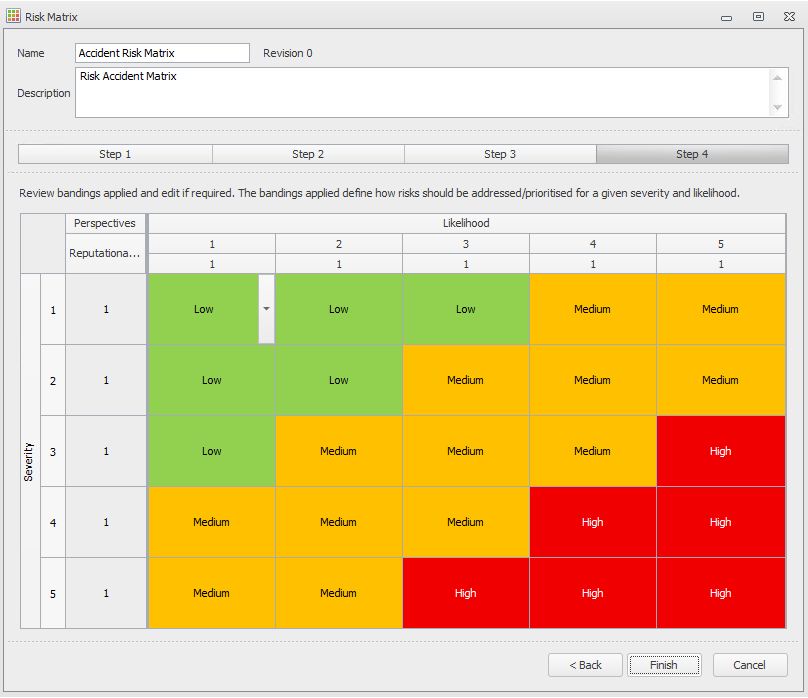Switch to the Step 1 tab
The image size is (808, 698).
(x=114, y=154)
